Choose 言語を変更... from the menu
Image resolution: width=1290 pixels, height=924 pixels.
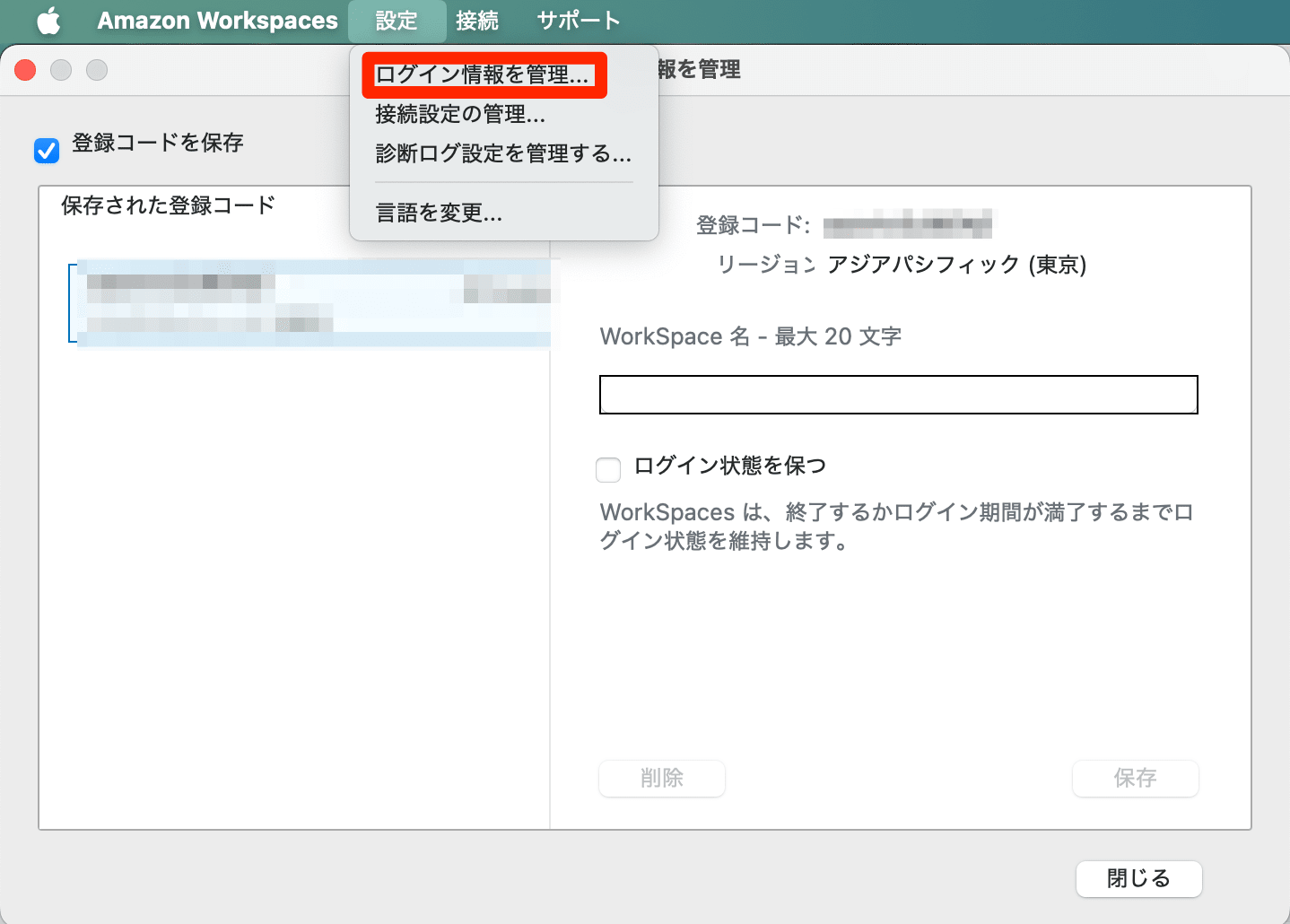pyautogui.click(x=439, y=214)
